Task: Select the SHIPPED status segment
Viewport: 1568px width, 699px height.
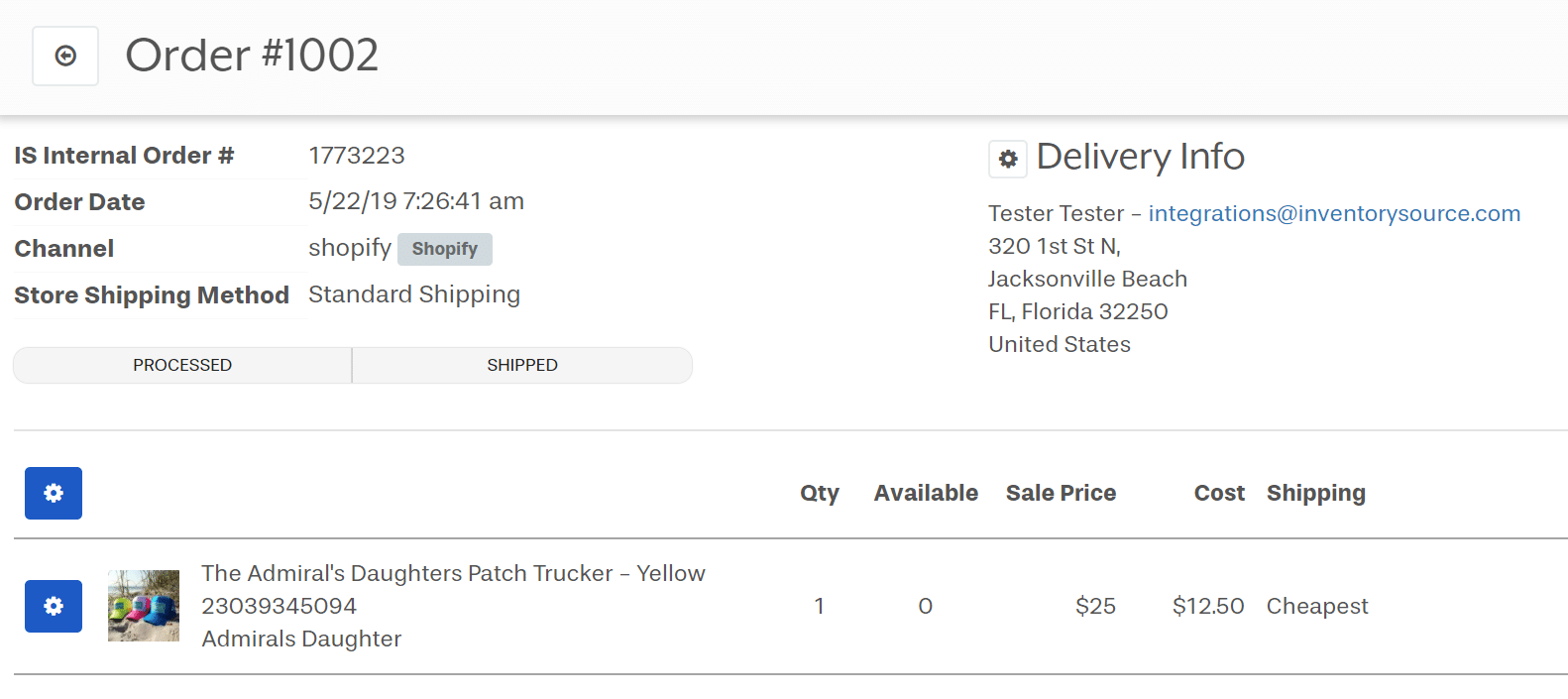Action: pos(522,365)
